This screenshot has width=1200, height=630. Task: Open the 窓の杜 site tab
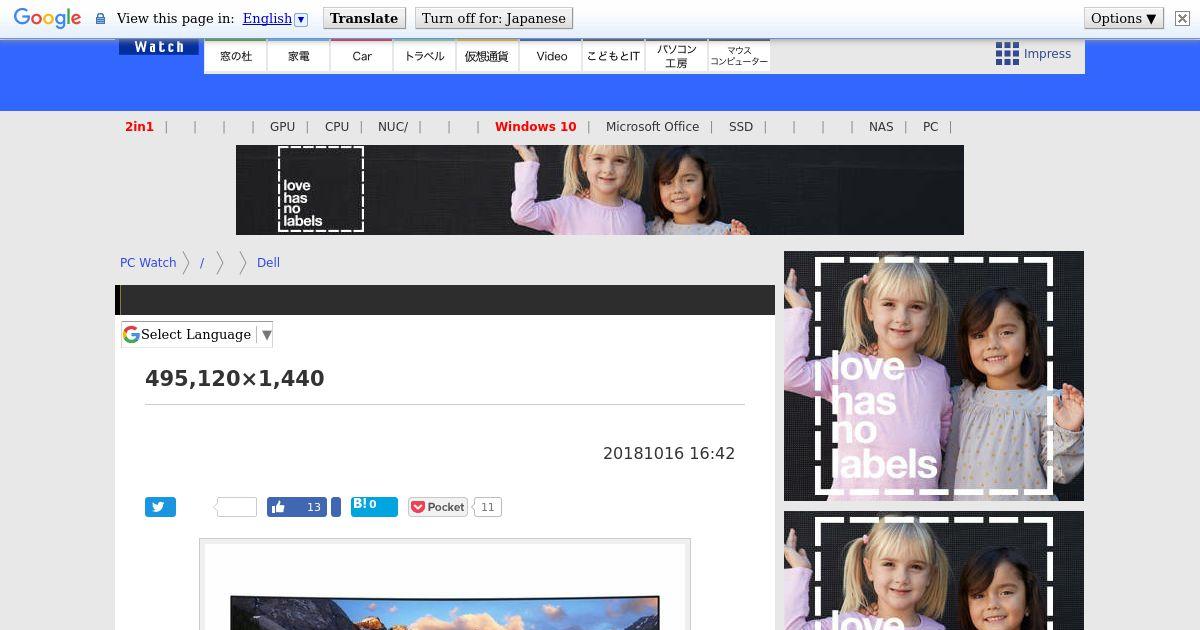coord(236,56)
